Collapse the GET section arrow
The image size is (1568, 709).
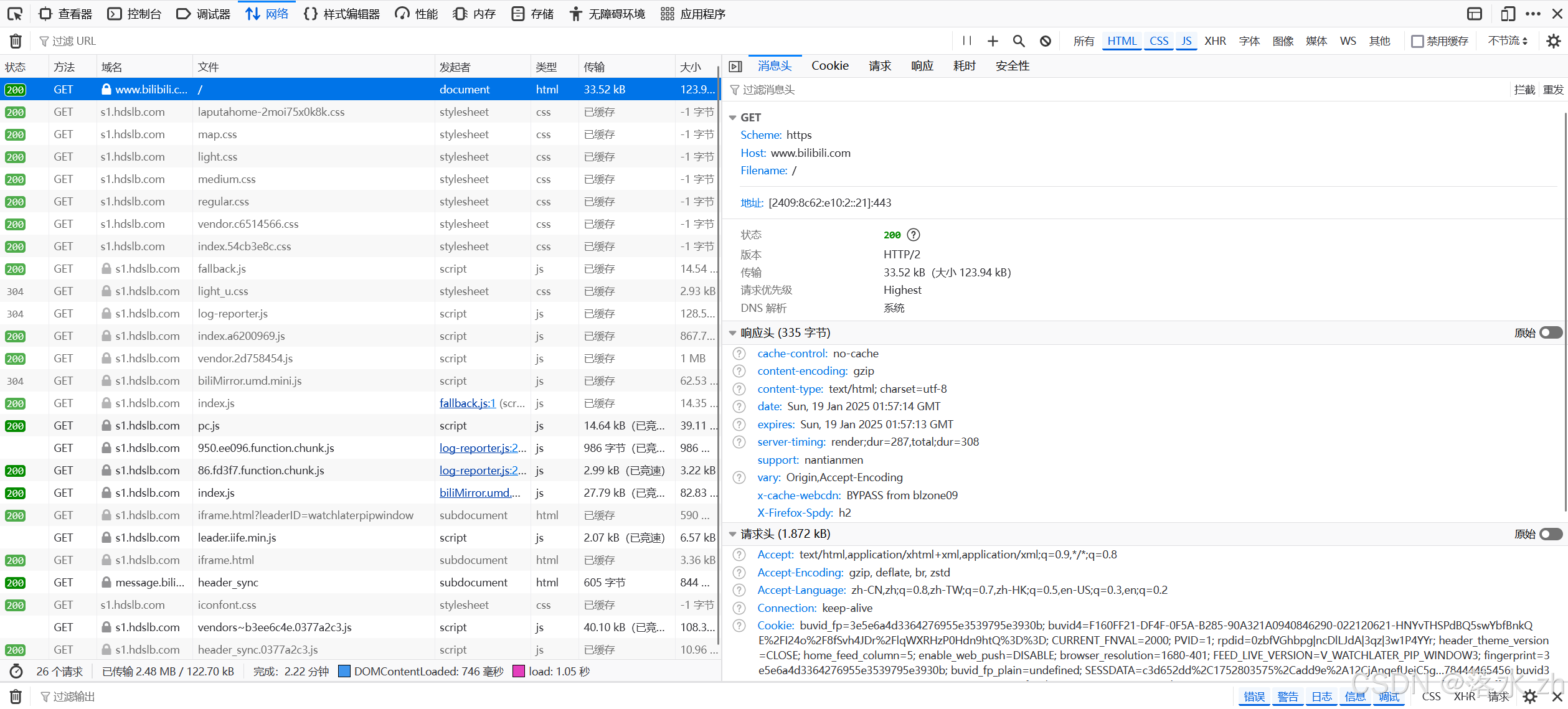(x=733, y=118)
